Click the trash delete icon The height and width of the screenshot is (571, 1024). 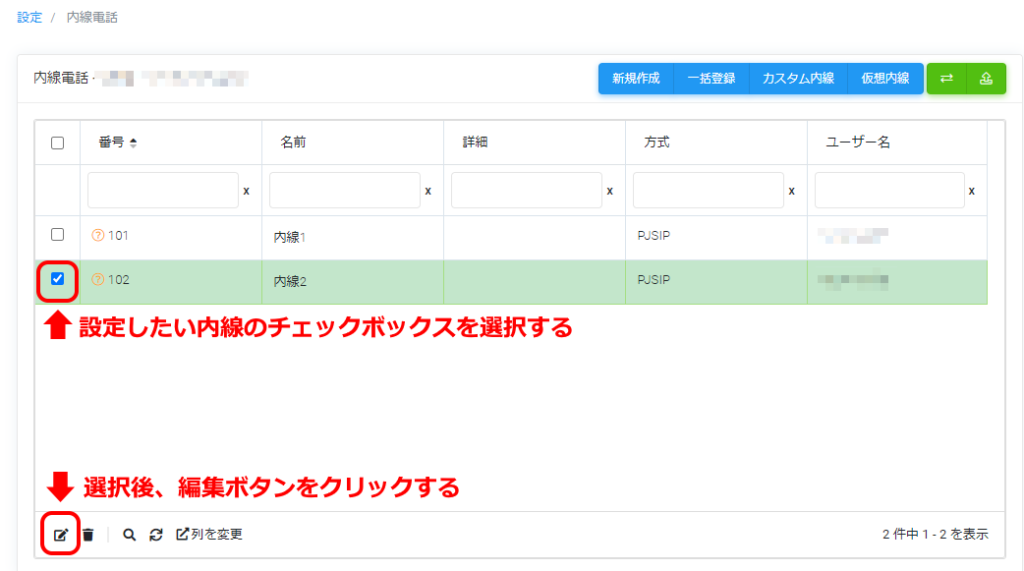88,535
